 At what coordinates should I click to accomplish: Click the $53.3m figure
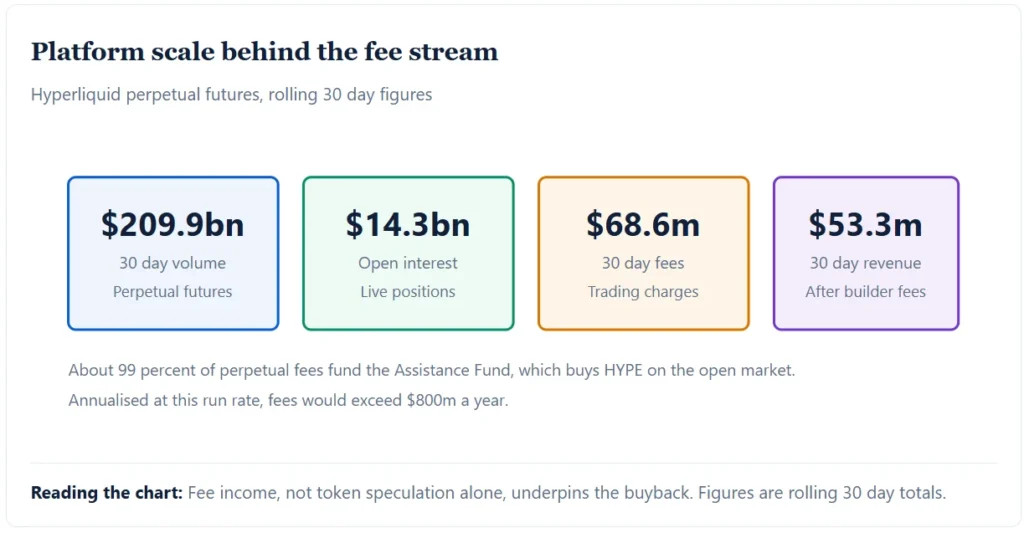866,224
